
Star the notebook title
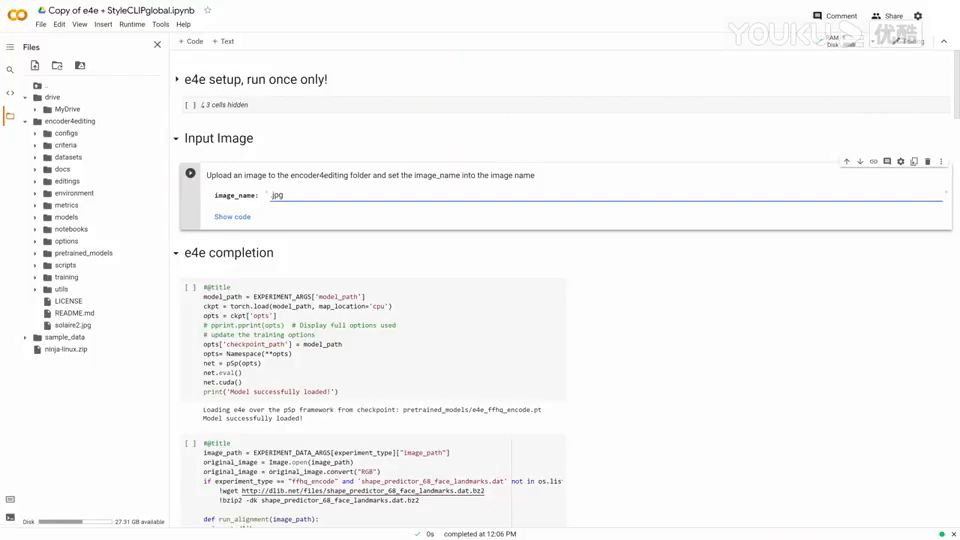point(208,10)
